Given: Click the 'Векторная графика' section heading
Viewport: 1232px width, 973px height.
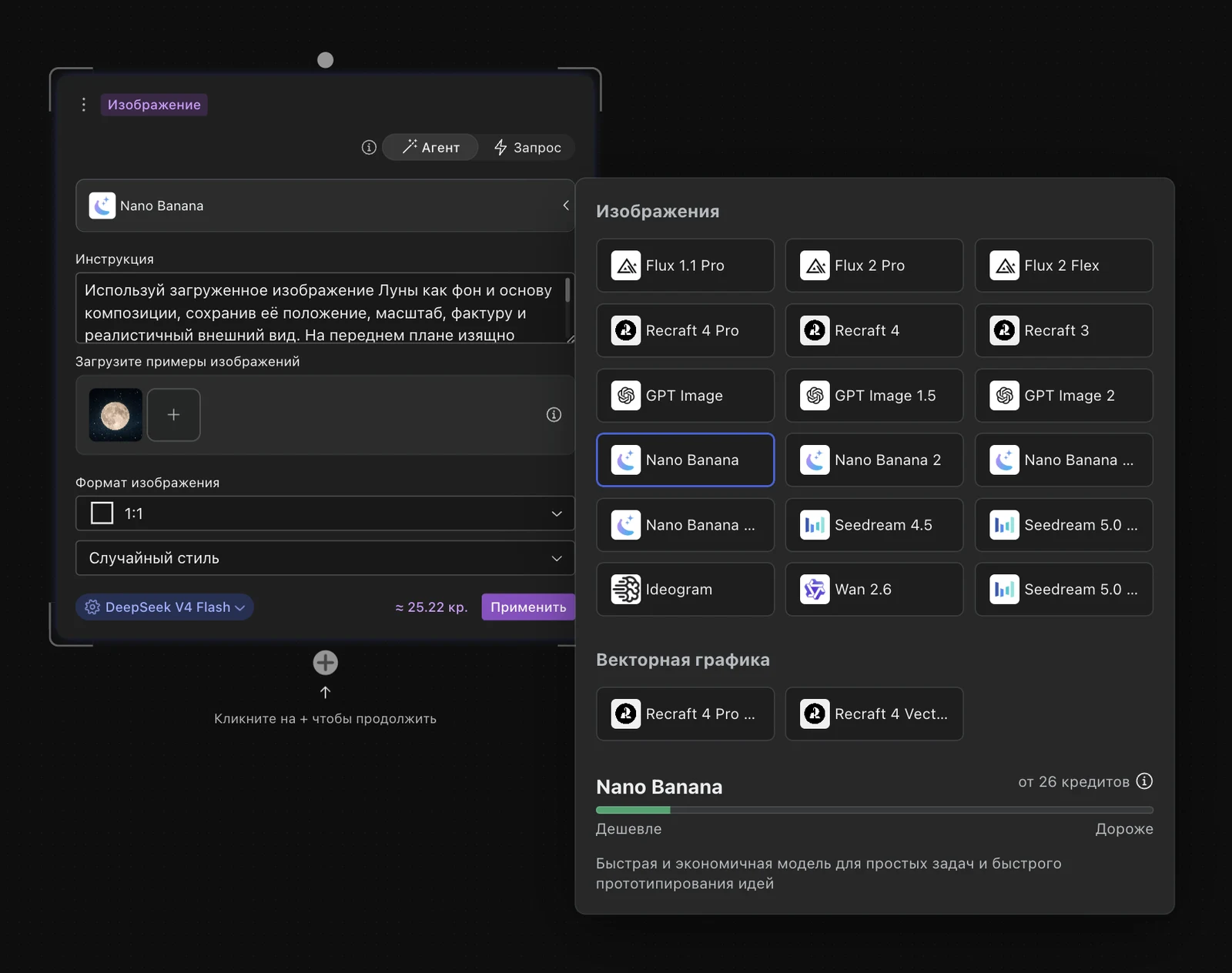Looking at the screenshot, I should (683, 660).
